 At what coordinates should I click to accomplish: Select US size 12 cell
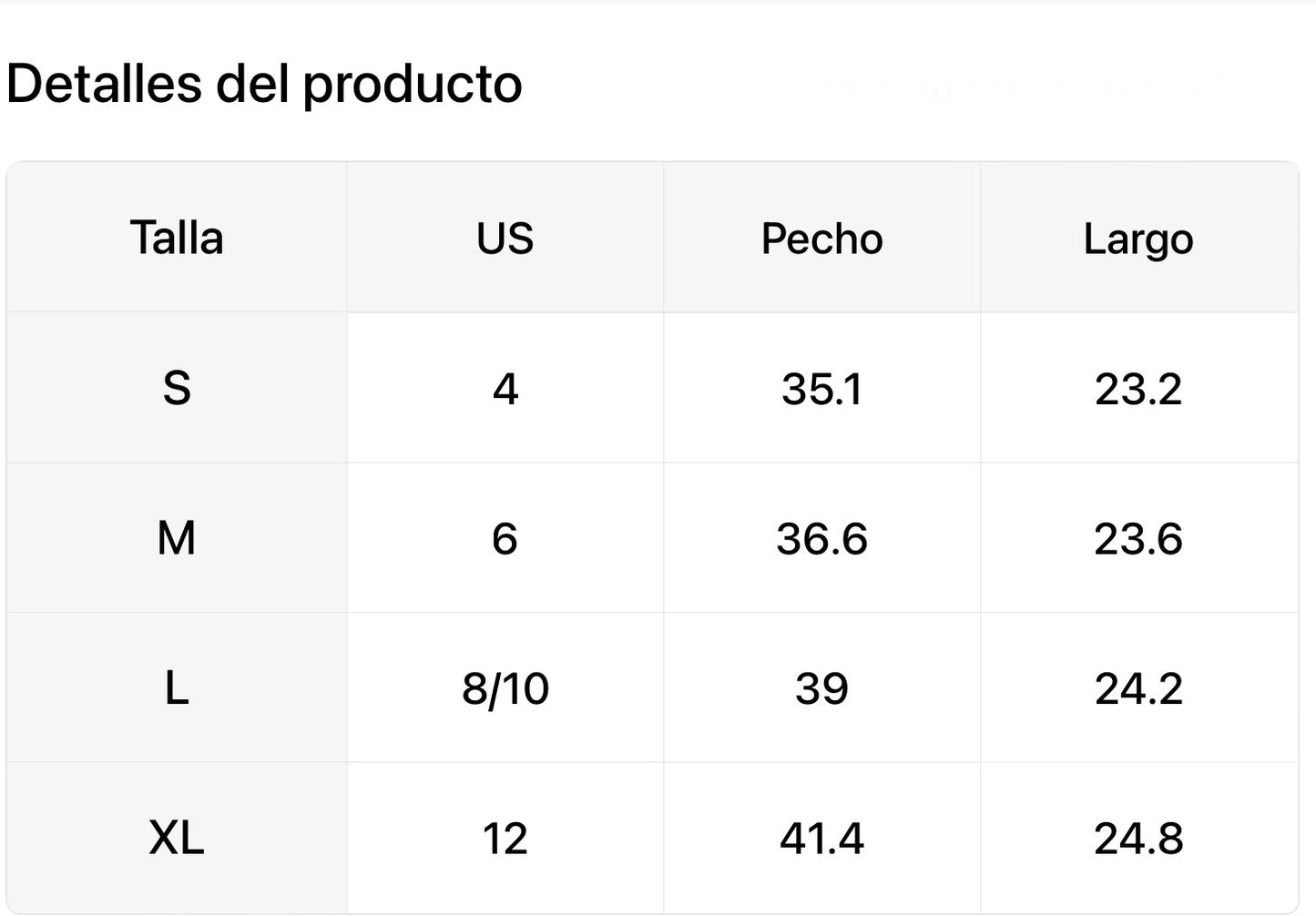505,838
